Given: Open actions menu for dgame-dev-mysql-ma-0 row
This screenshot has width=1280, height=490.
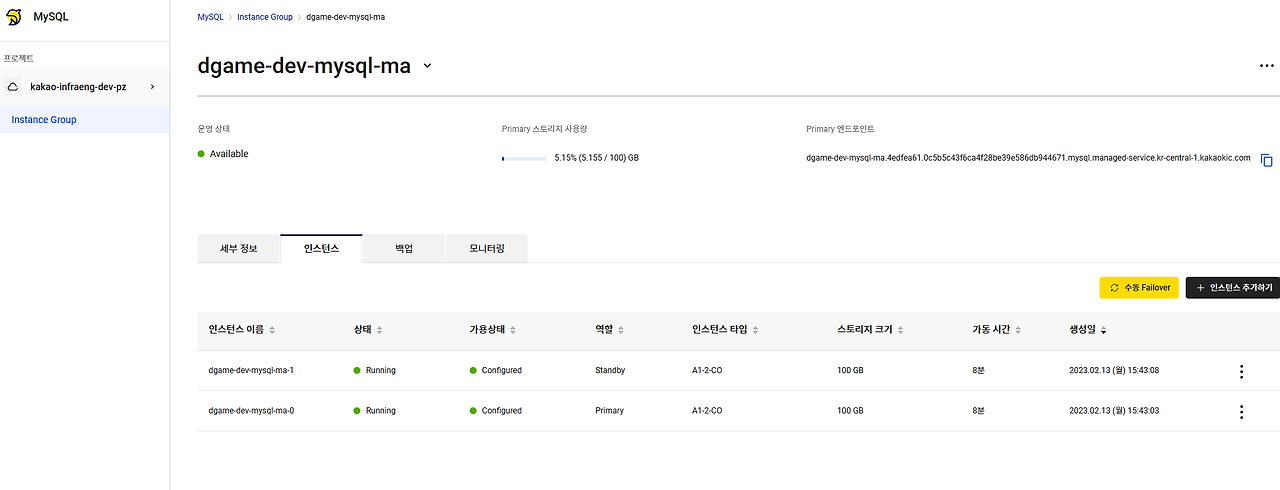Looking at the screenshot, I should (x=1241, y=411).
